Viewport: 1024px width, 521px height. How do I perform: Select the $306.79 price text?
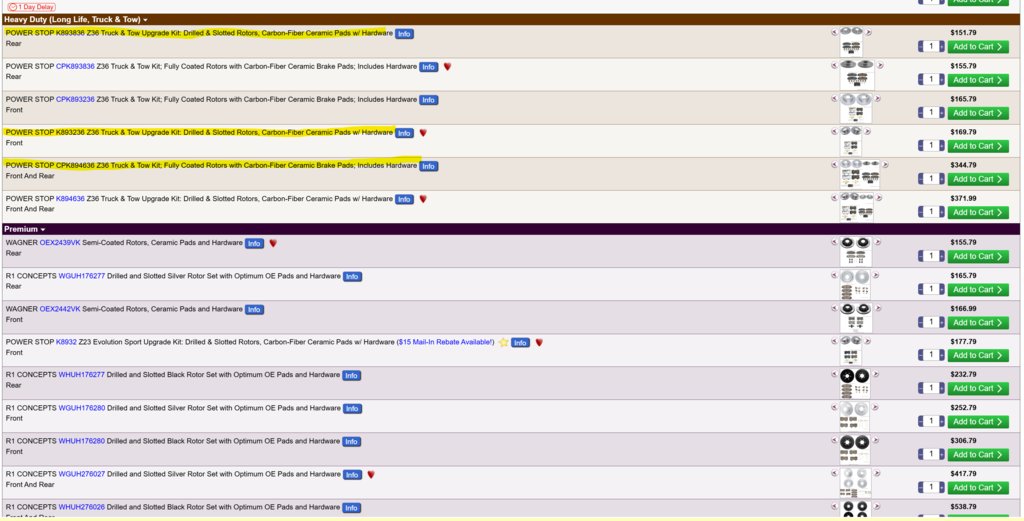[x=963, y=441]
